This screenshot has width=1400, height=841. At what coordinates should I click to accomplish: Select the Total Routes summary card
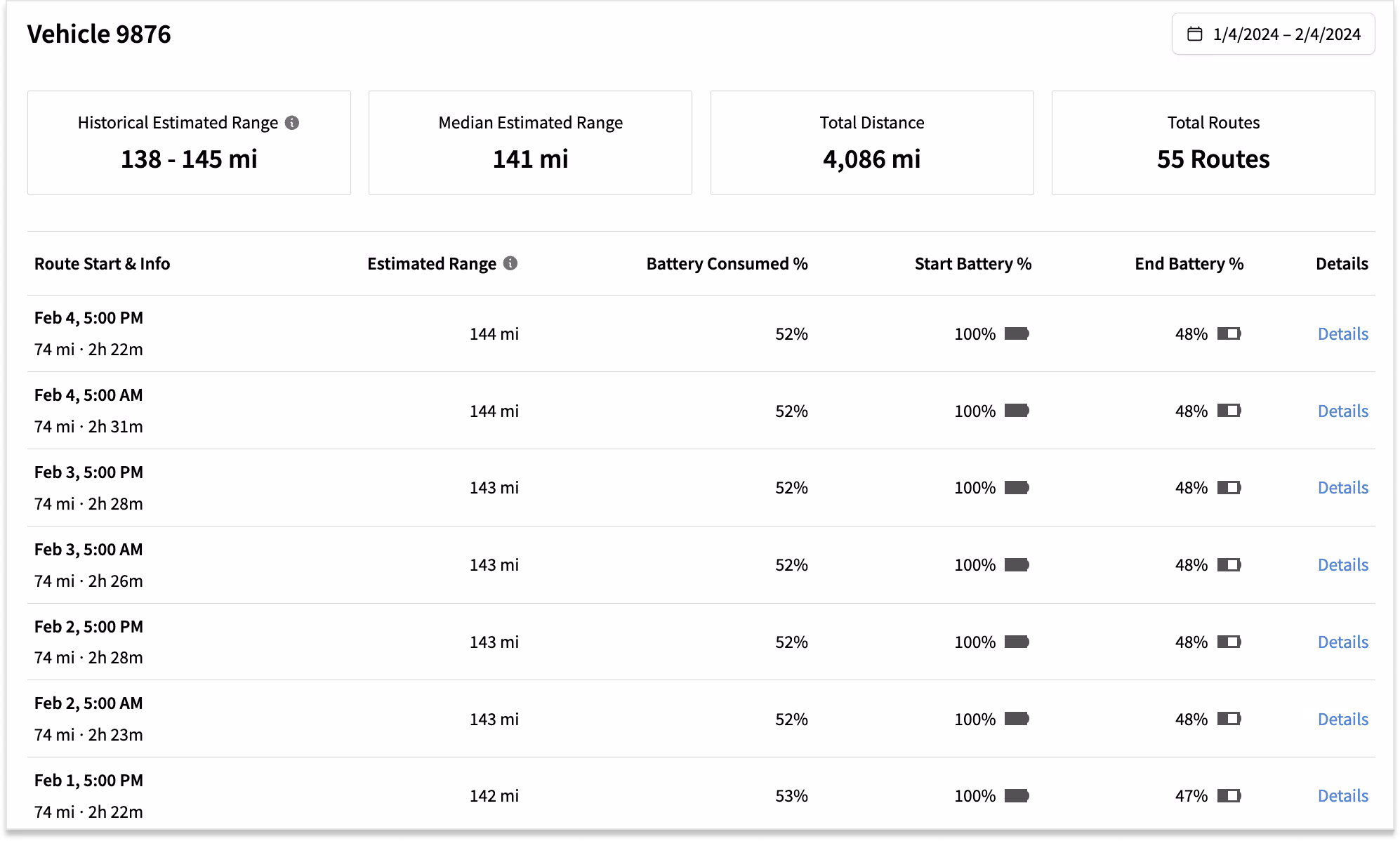1213,143
